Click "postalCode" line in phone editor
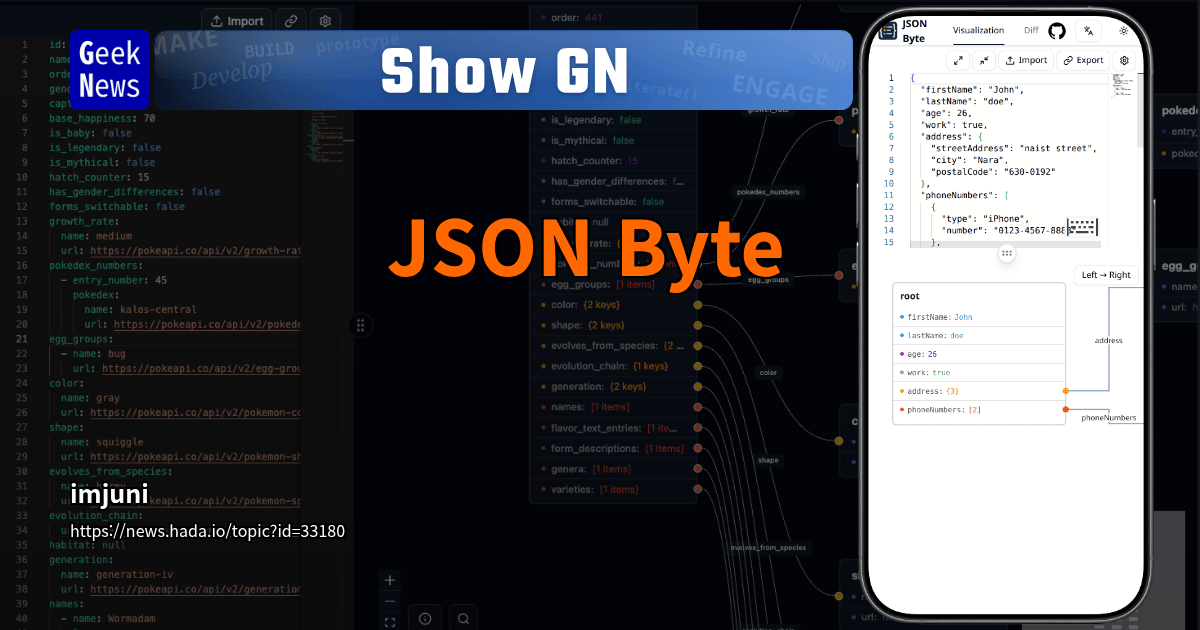Screen dimensions: 1200x630 coord(992,171)
